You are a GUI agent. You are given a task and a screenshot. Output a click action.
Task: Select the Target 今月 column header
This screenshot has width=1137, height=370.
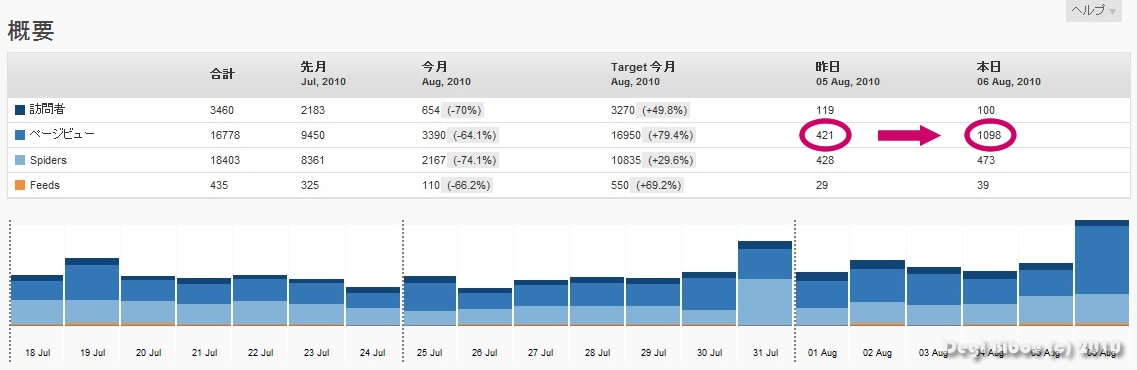(x=643, y=74)
